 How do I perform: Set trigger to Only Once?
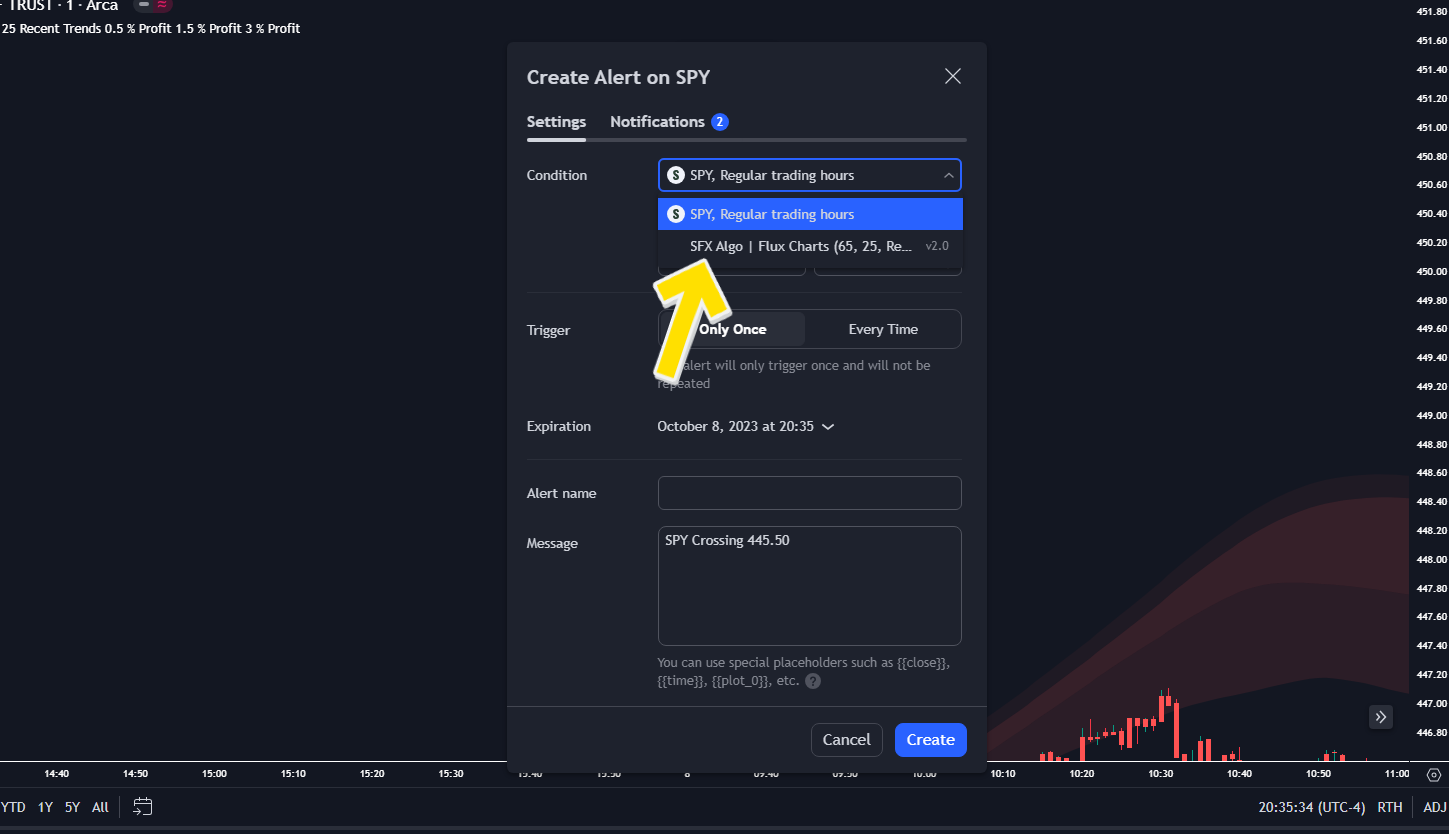coord(732,329)
